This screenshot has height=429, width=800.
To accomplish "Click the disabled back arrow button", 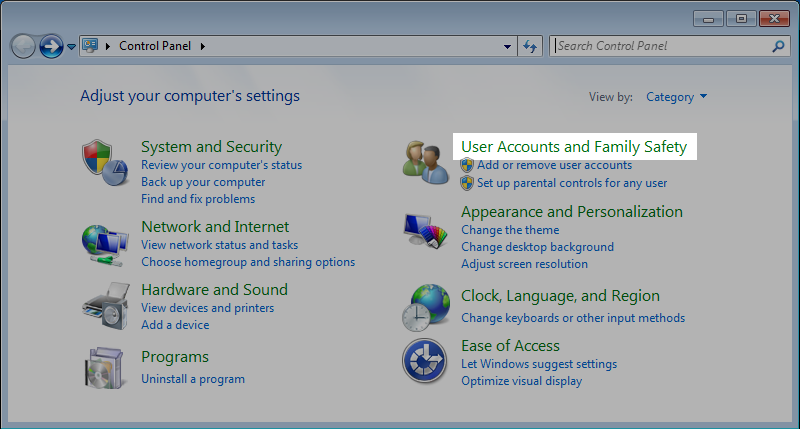I will click(x=23, y=46).
